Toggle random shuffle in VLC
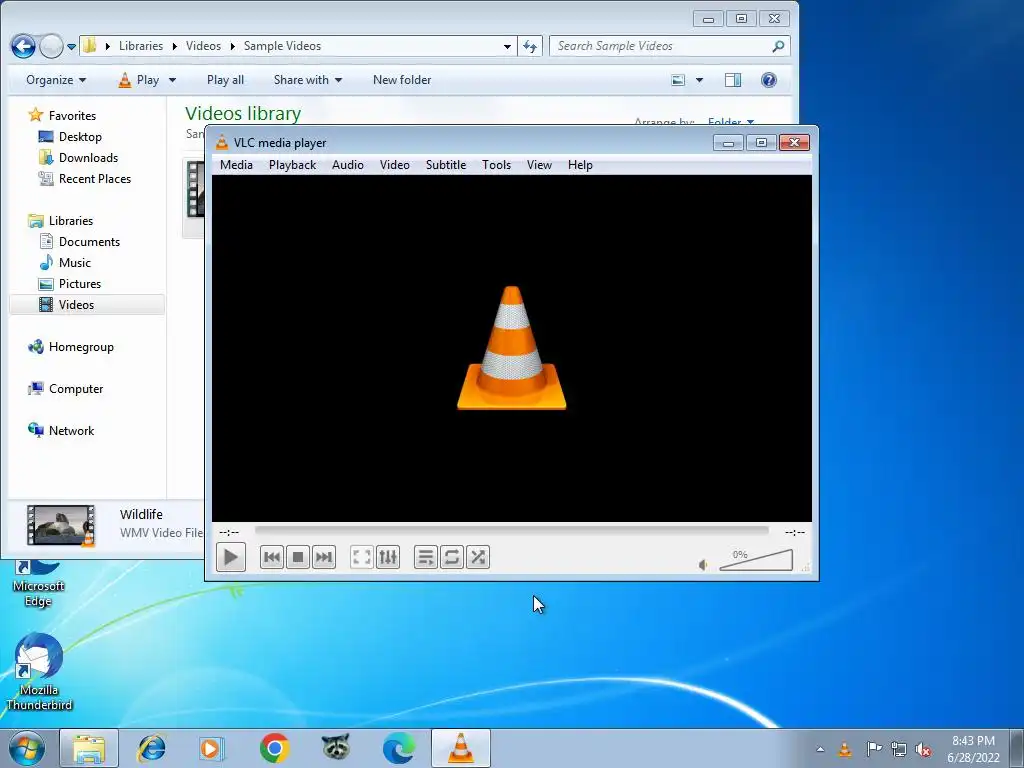Image resolution: width=1024 pixels, height=768 pixels. pos(478,557)
